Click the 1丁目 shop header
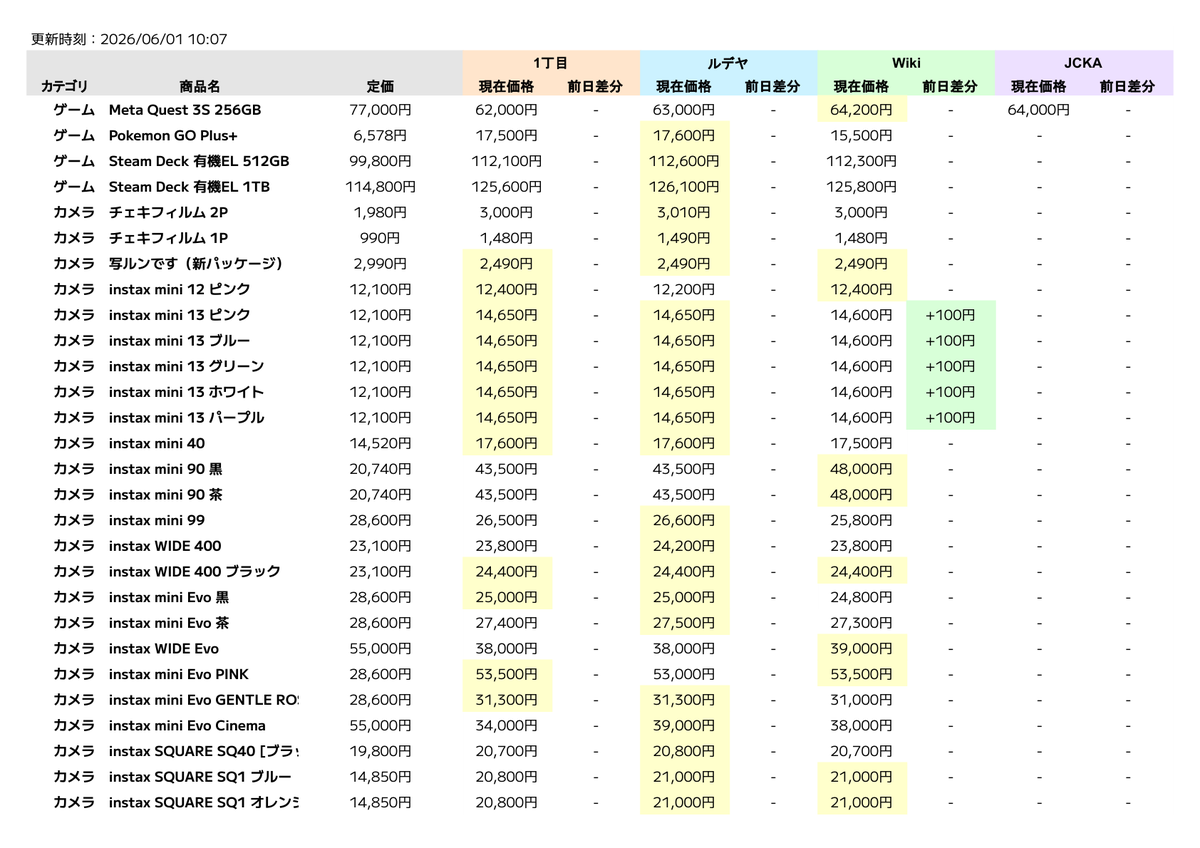The width and height of the screenshot is (1200, 848). click(x=551, y=62)
